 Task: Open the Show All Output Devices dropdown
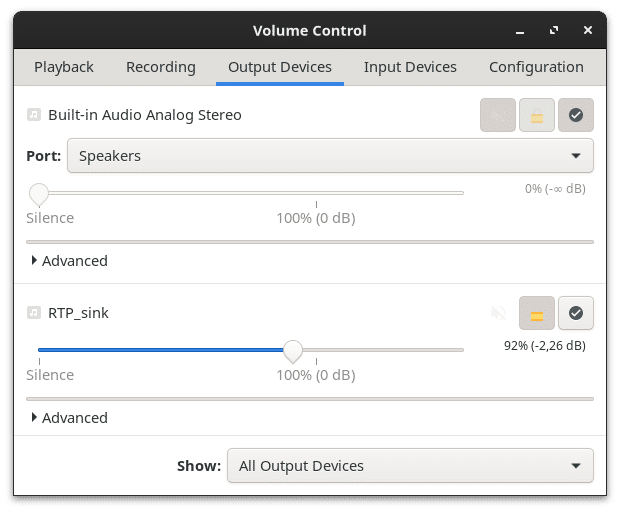410,466
